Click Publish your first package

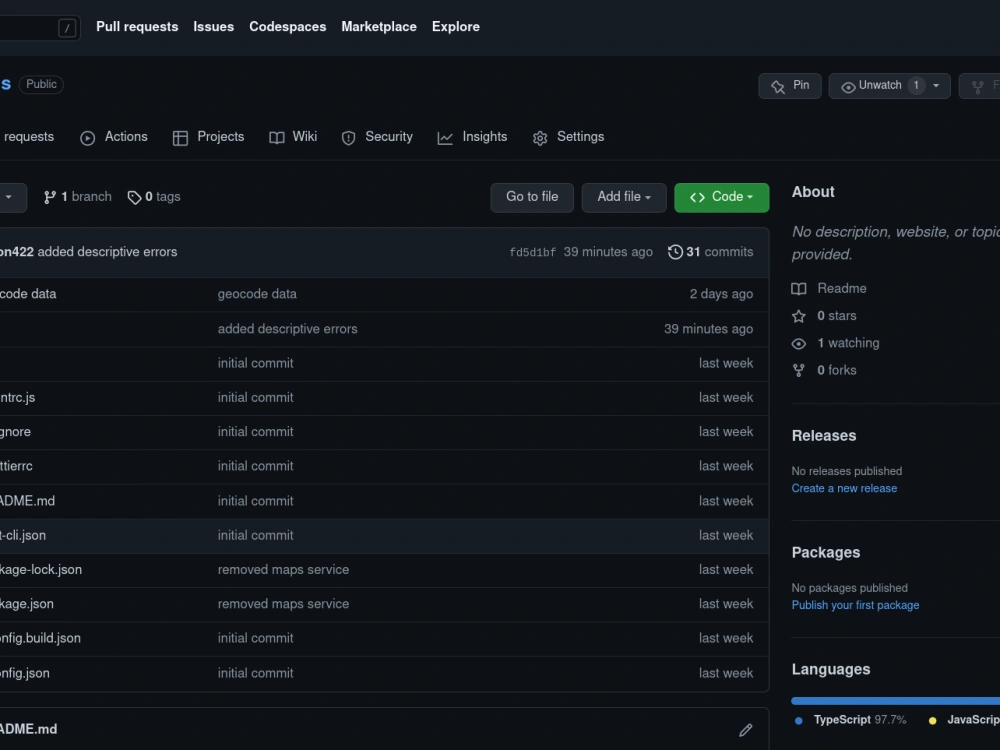coord(855,605)
